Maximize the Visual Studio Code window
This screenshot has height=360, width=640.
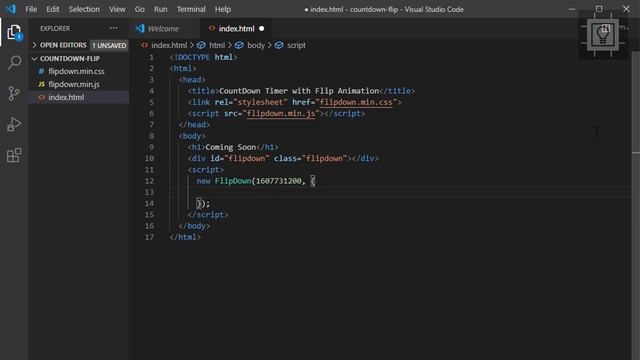(x=599, y=9)
